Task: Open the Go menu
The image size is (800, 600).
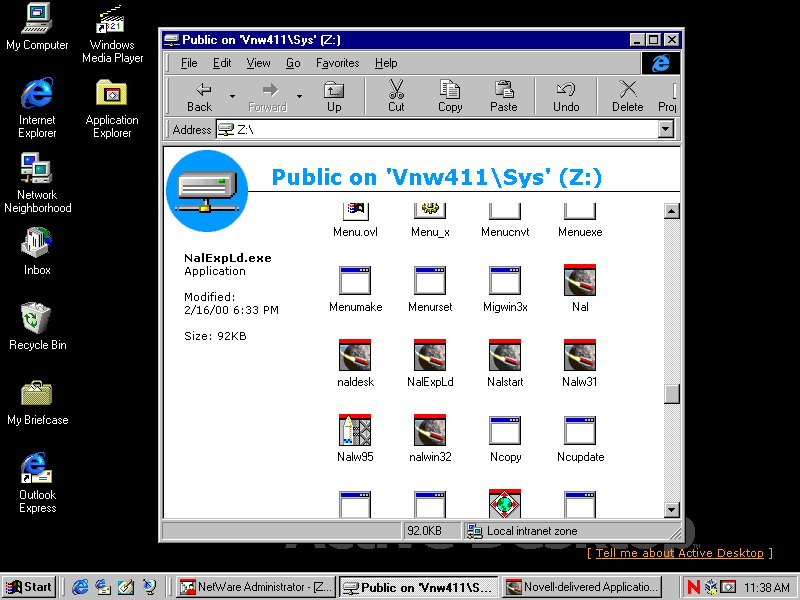Action: click(x=293, y=63)
